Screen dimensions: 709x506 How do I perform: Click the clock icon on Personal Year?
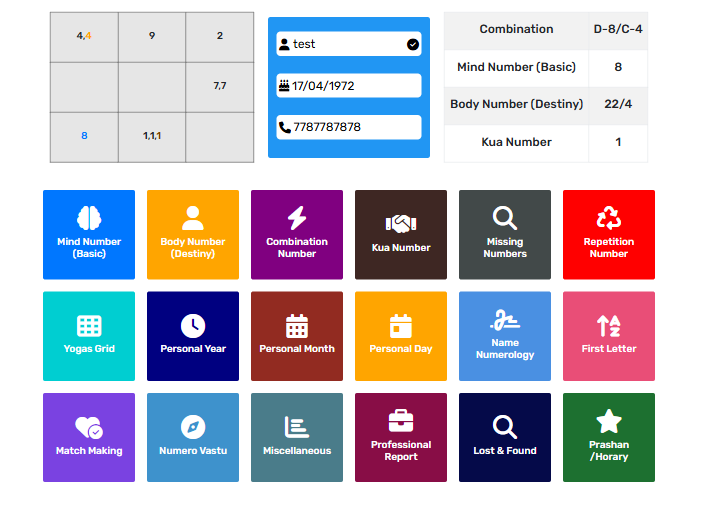pyautogui.click(x=193, y=326)
